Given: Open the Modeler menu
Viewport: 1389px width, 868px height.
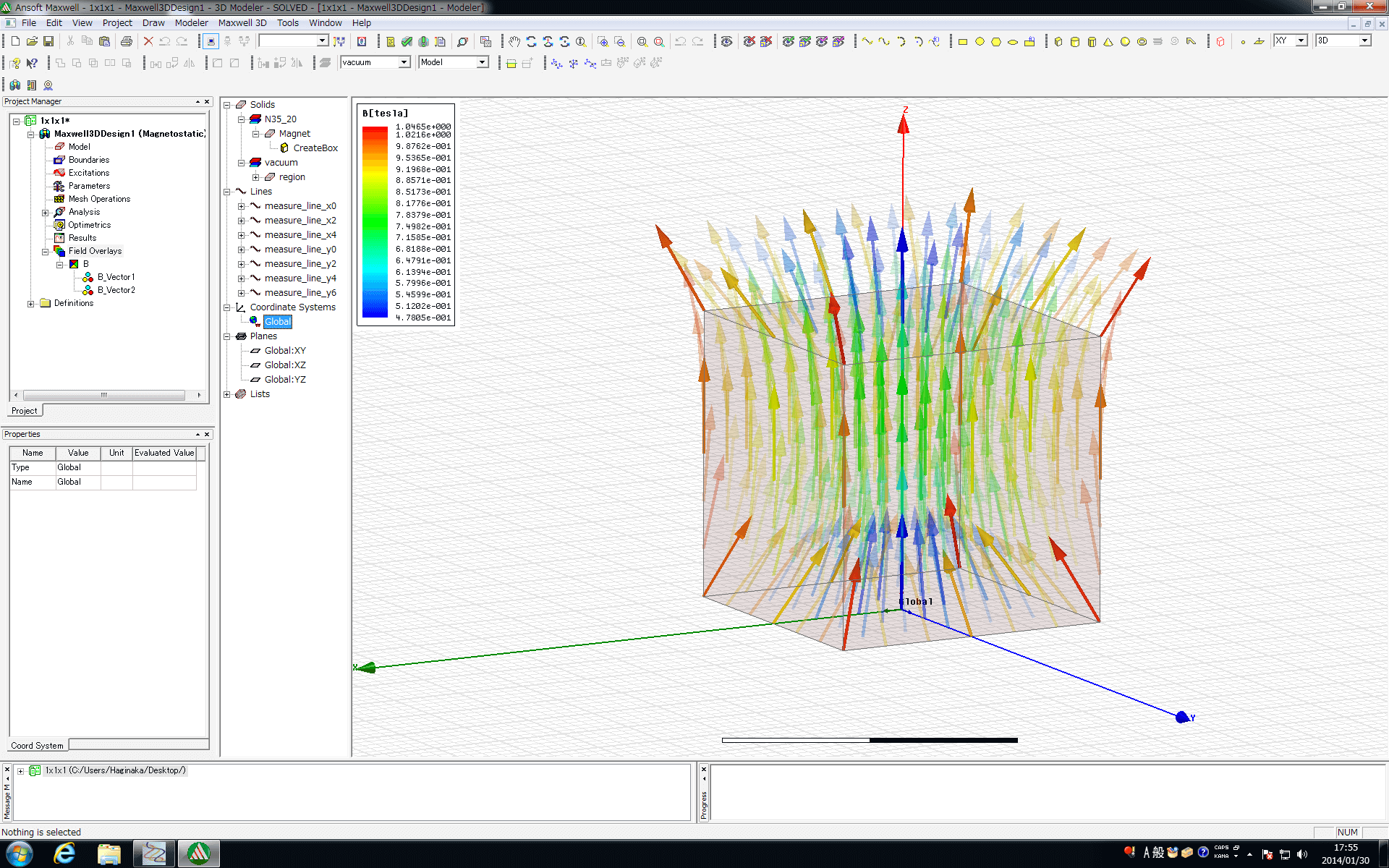Looking at the screenshot, I should tap(191, 22).
